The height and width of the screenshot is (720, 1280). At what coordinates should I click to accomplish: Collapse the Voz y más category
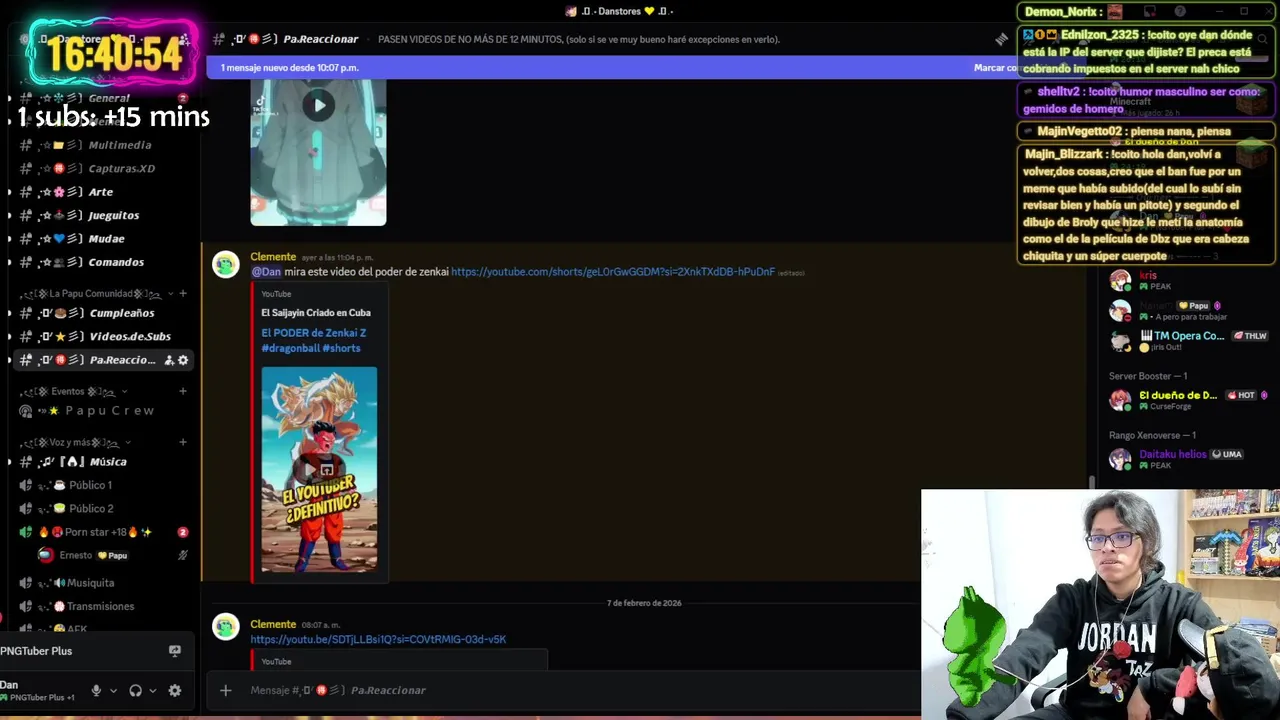76,442
